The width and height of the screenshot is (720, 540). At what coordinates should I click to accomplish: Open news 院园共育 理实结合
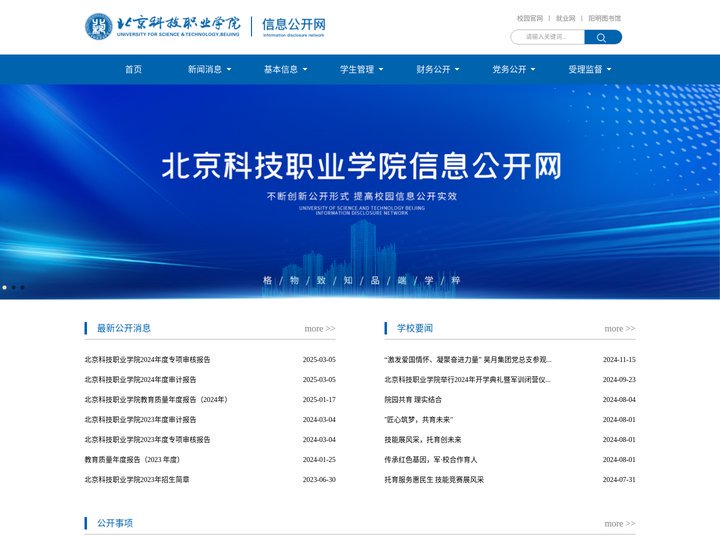tap(413, 400)
